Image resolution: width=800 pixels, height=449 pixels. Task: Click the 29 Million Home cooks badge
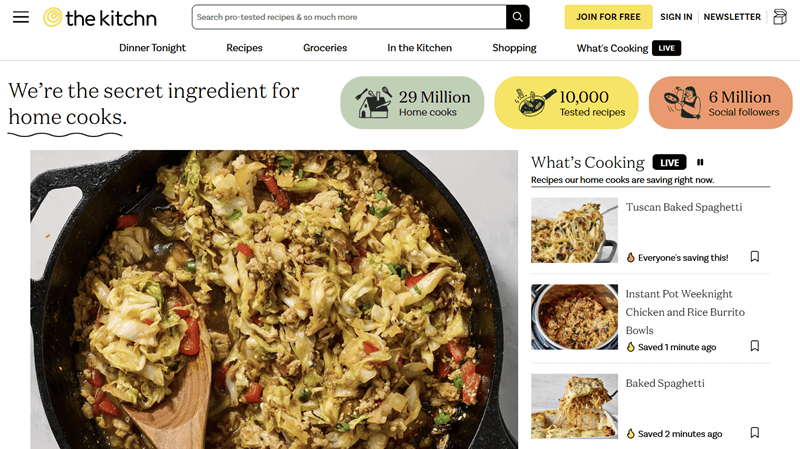tap(412, 103)
